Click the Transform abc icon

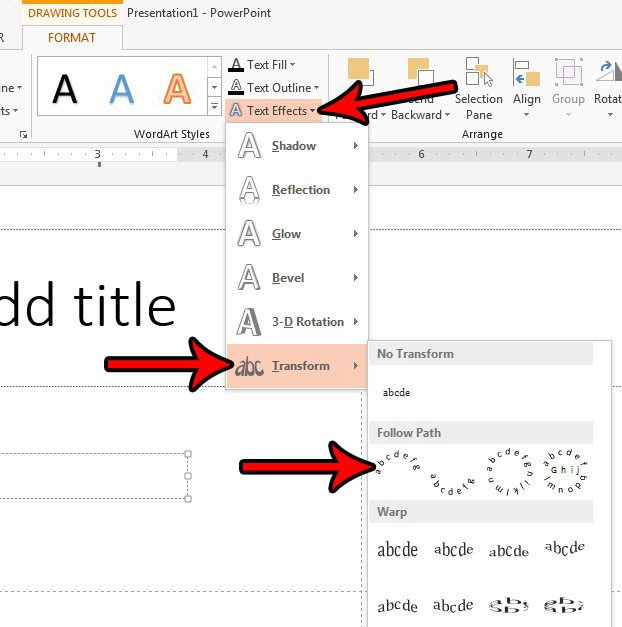[249, 366]
